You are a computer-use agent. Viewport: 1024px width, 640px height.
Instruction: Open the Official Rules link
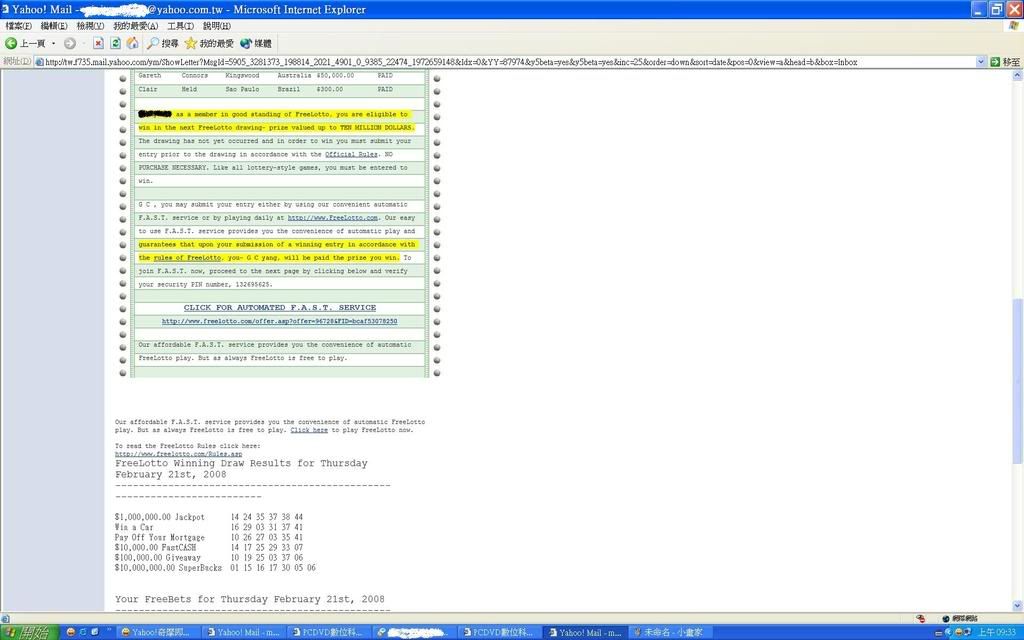(x=351, y=154)
